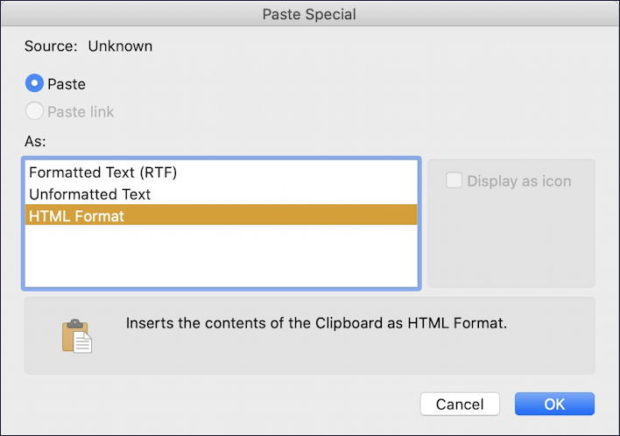Cancel the Paste Special dialog
The image size is (620, 436).
tap(460, 404)
